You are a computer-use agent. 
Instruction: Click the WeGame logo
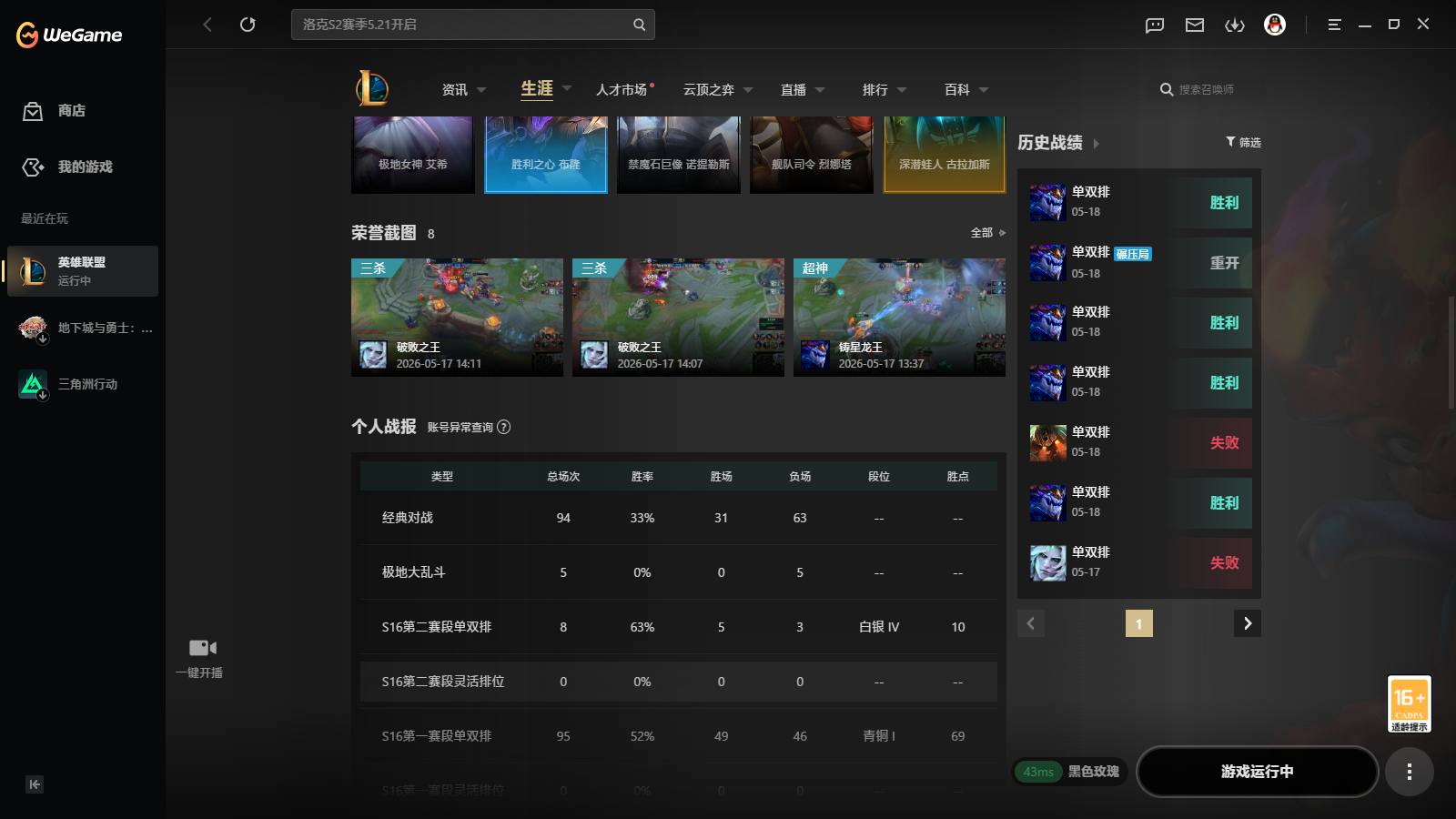click(69, 35)
